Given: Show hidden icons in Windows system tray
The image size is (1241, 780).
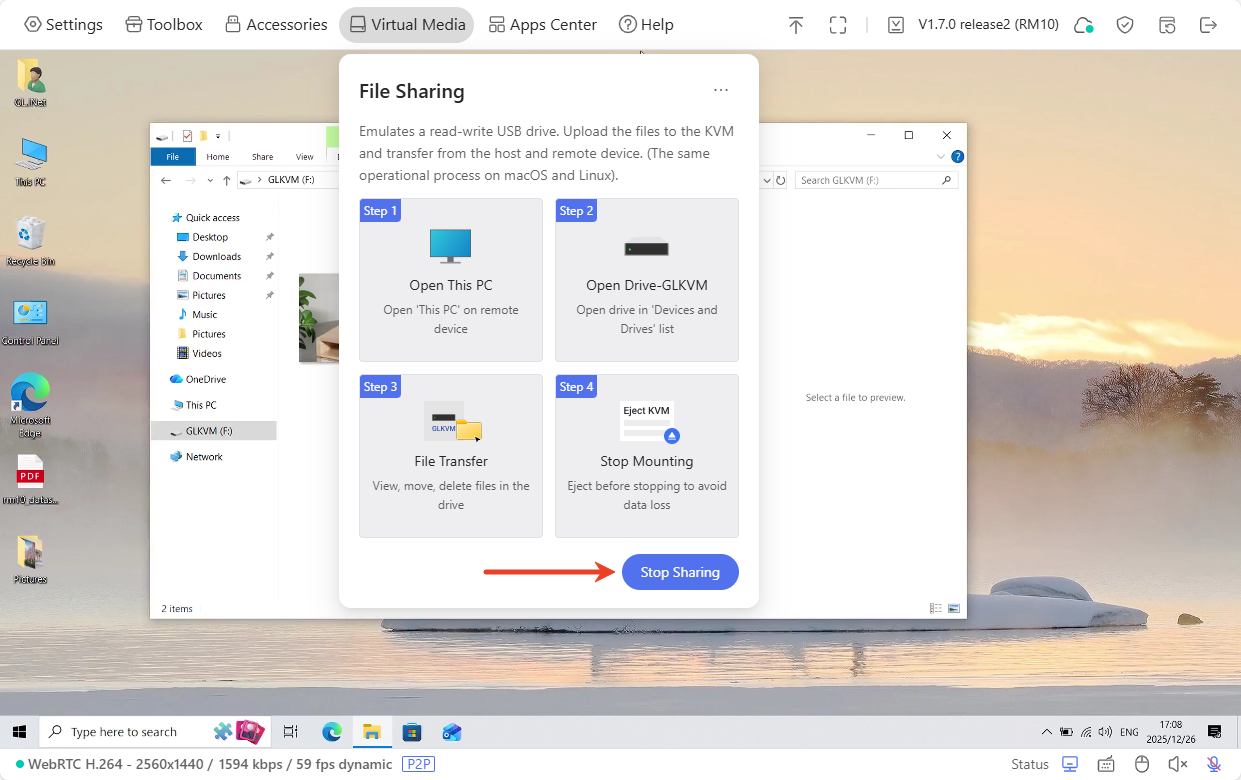Looking at the screenshot, I should coord(1047,732).
